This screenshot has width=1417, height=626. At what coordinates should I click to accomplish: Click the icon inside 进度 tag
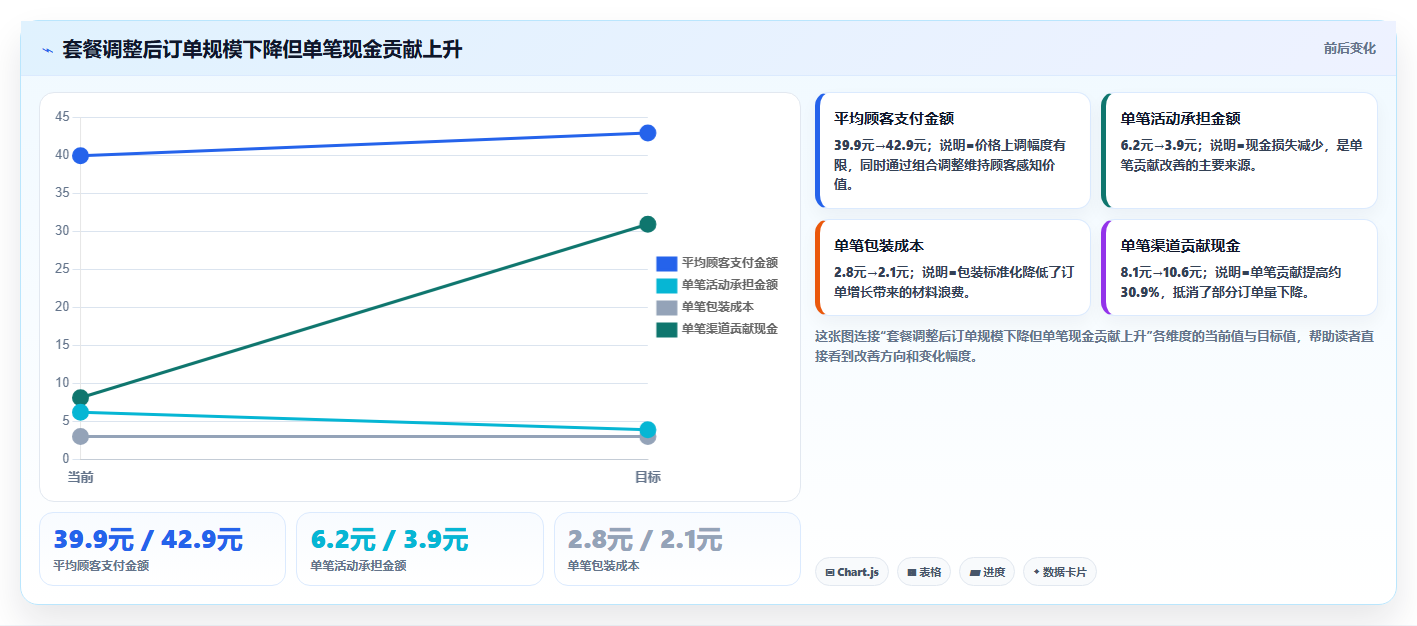click(974, 573)
